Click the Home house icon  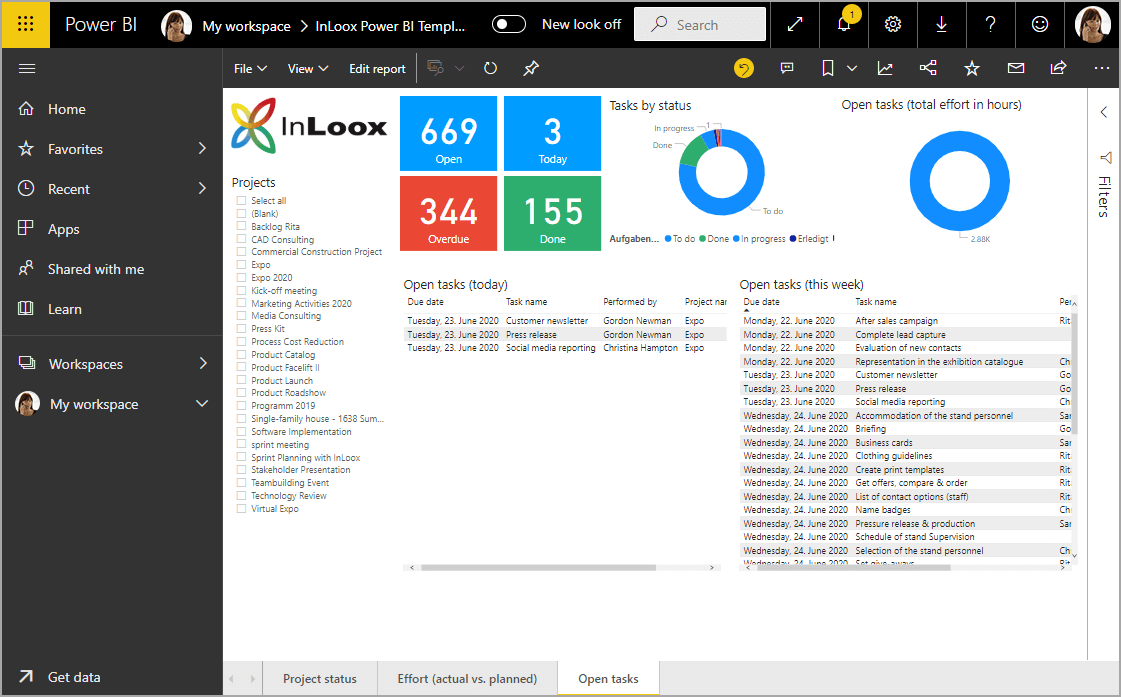click(26, 109)
